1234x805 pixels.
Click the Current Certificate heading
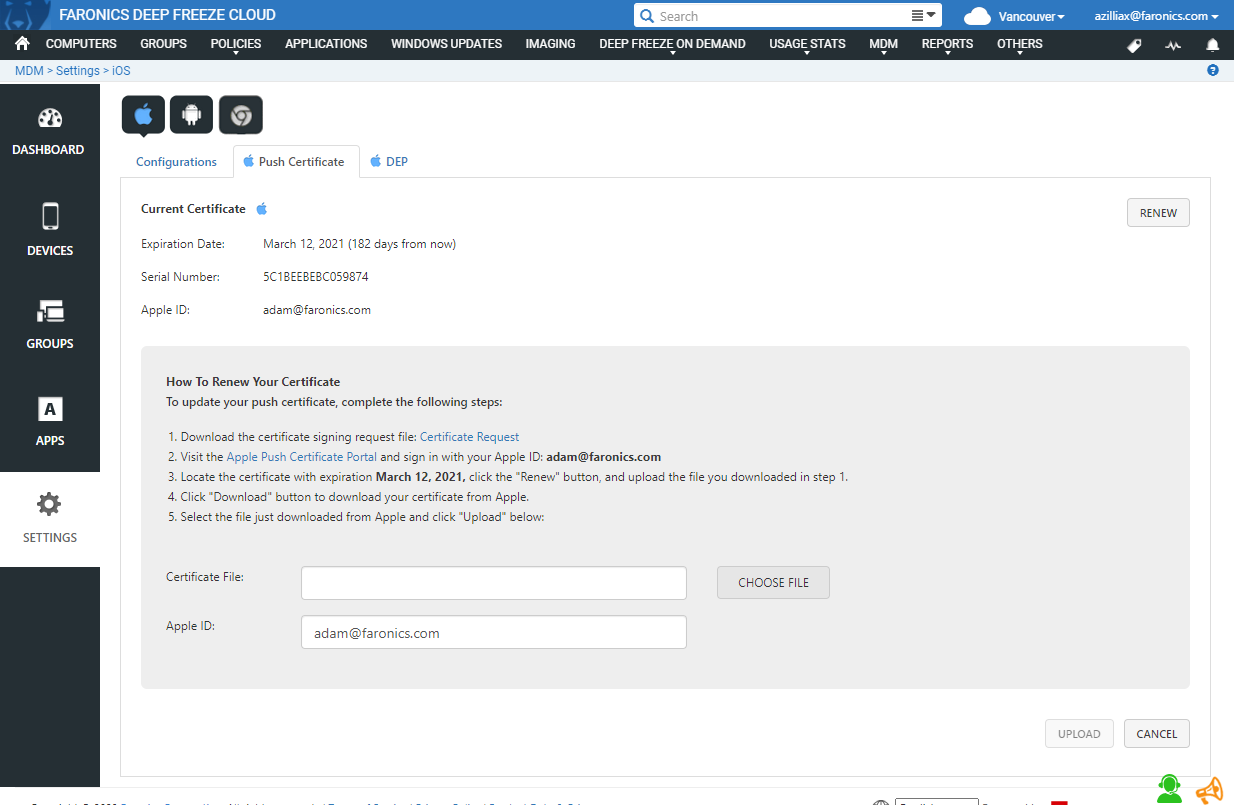click(193, 209)
